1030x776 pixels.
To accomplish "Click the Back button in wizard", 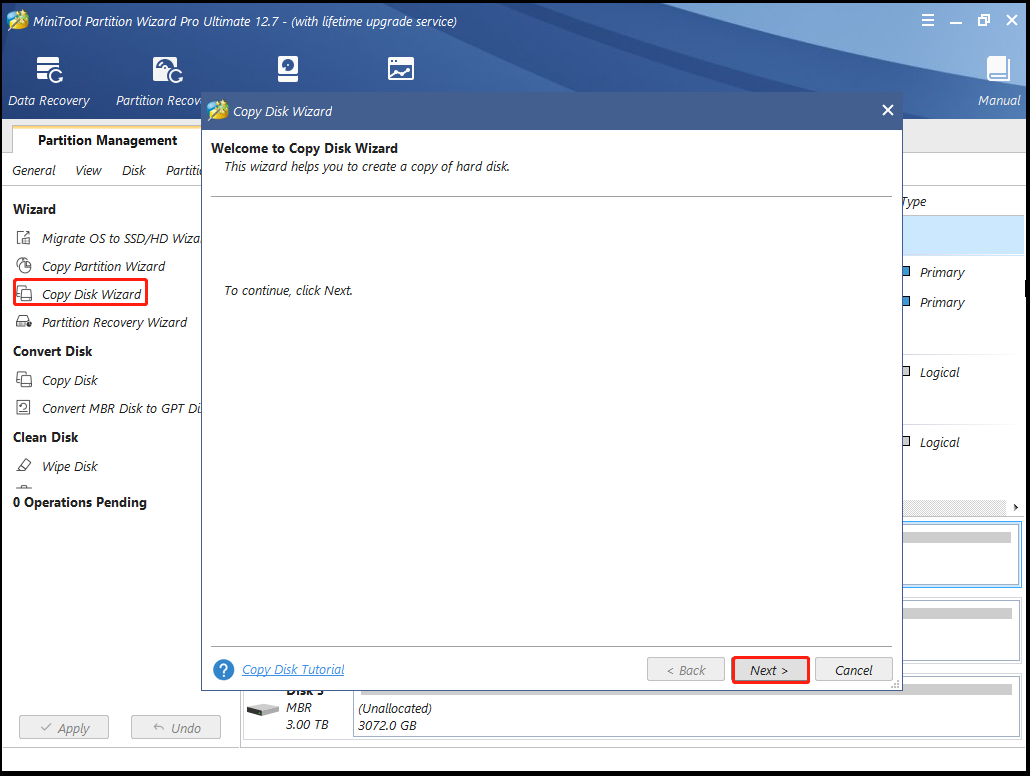I will (x=686, y=670).
